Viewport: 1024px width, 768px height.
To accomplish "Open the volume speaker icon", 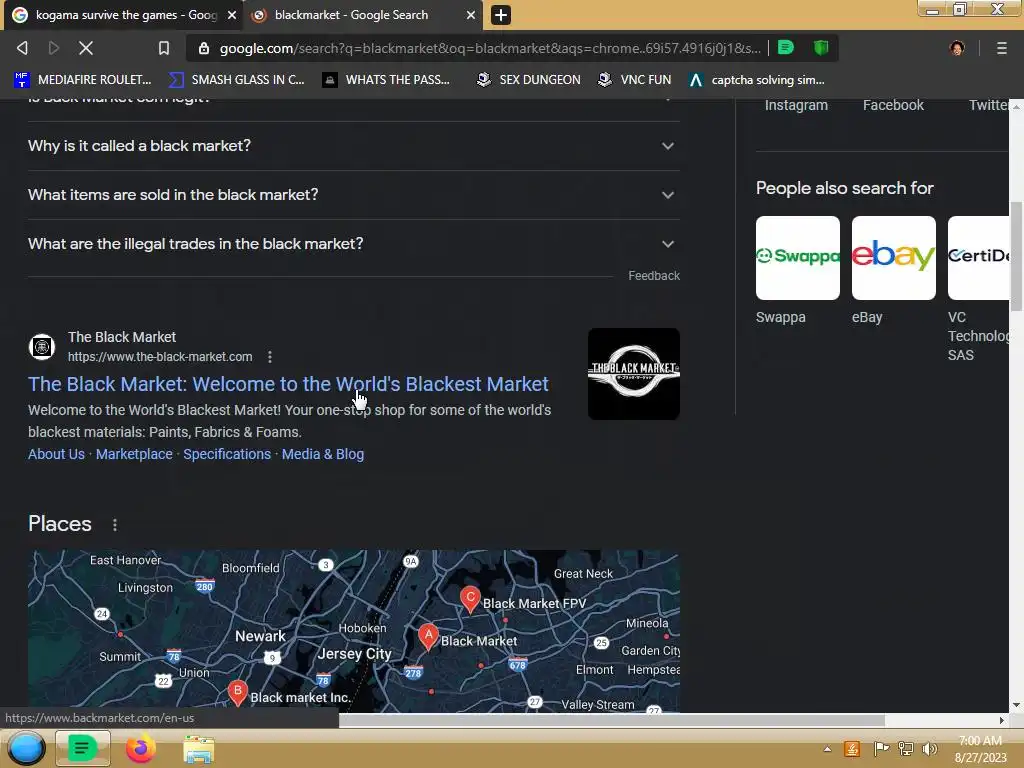I will pyautogui.click(x=929, y=748).
